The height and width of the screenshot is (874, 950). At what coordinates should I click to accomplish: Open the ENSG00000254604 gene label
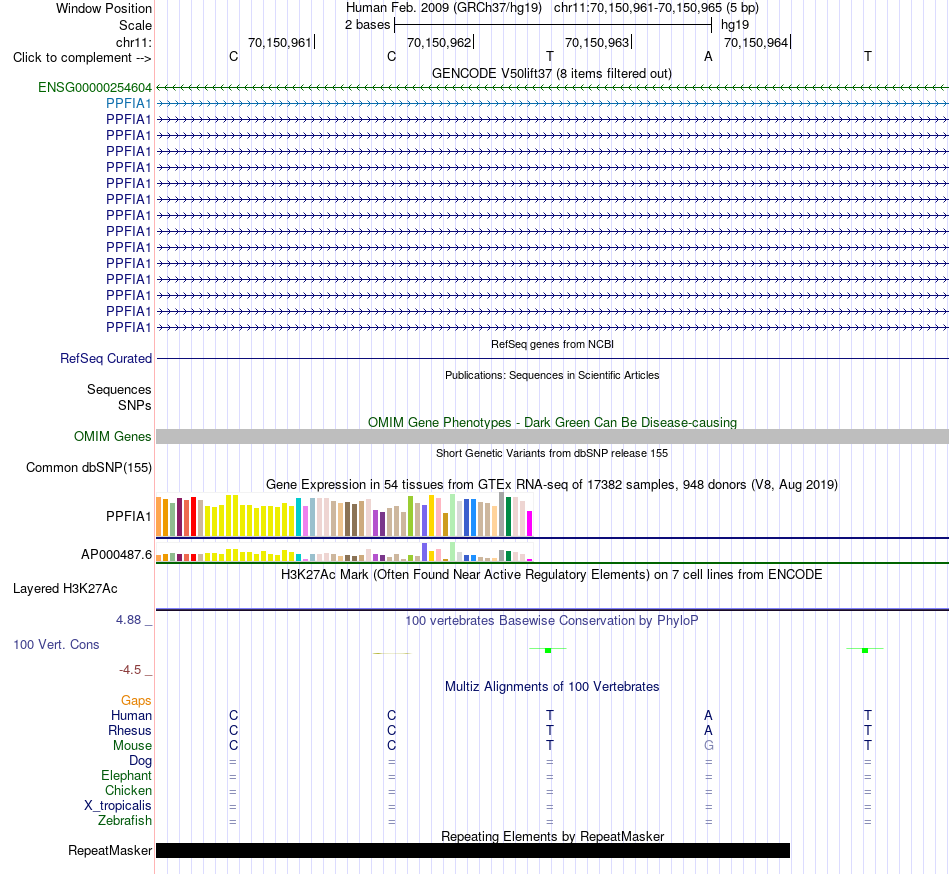pos(95,88)
